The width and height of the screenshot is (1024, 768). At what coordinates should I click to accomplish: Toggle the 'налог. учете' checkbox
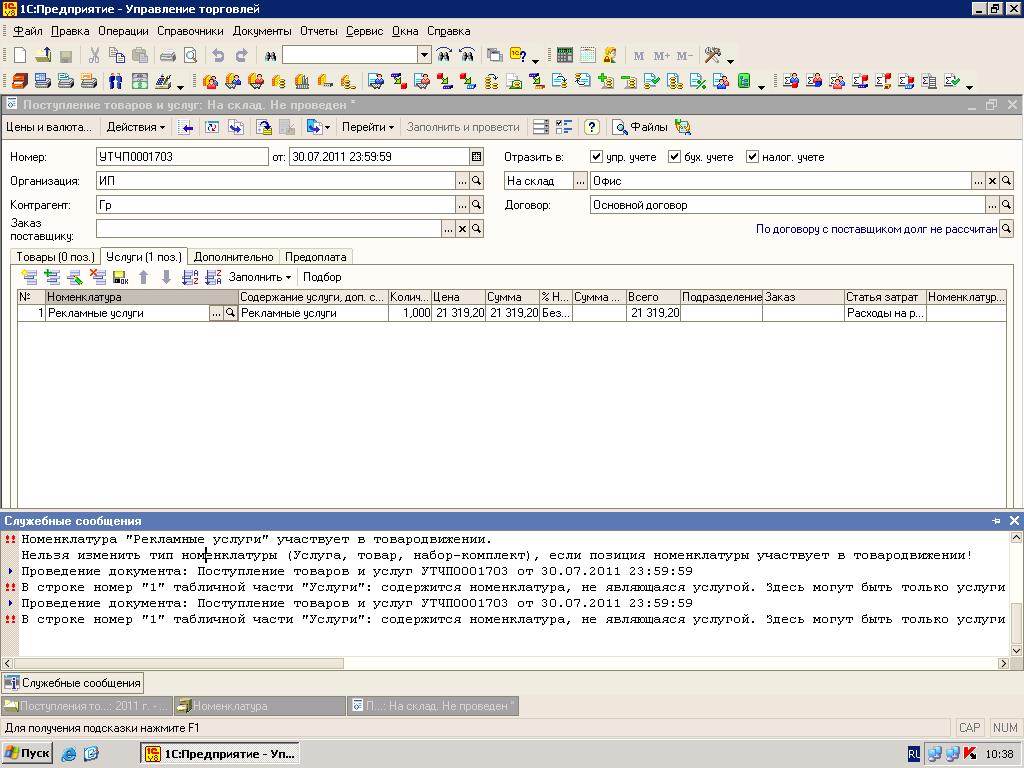[x=753, y=157]
